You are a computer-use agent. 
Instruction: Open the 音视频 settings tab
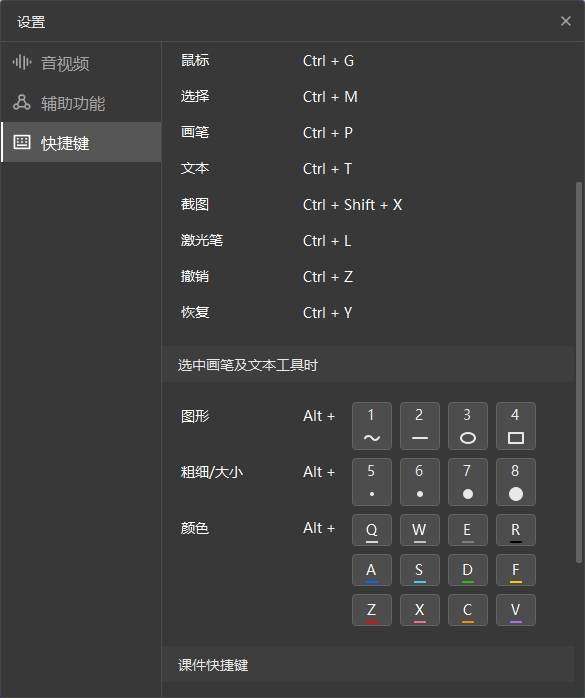coord(81,63)
